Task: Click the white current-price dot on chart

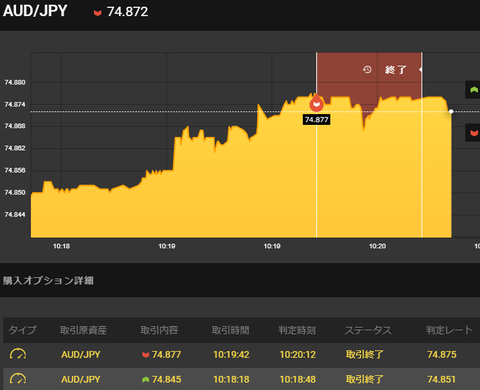Action: click(451, 111)
